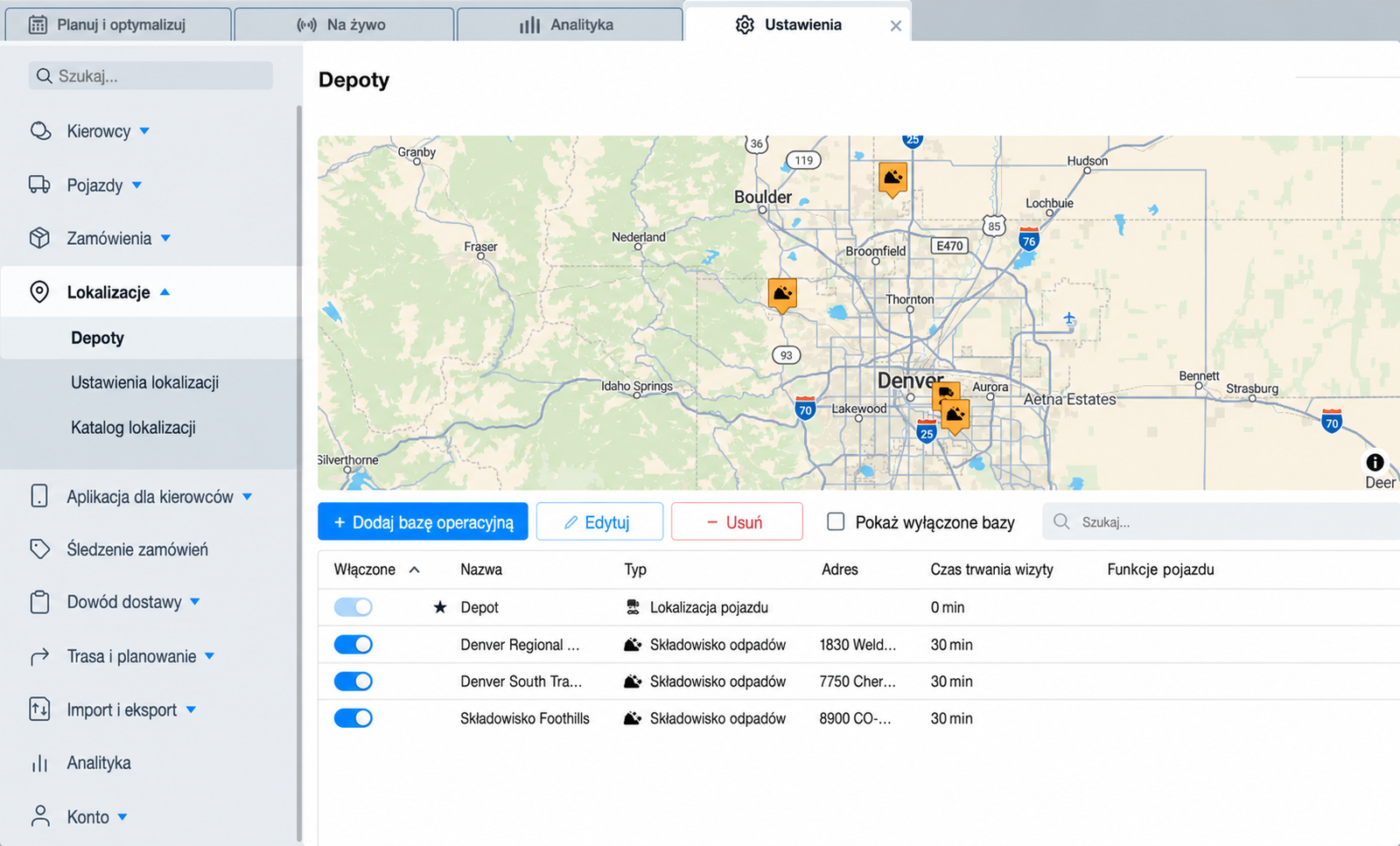Click the Pojazdy truck icon
This screenshot has height=846, width=1400.
tap(40, 185)
